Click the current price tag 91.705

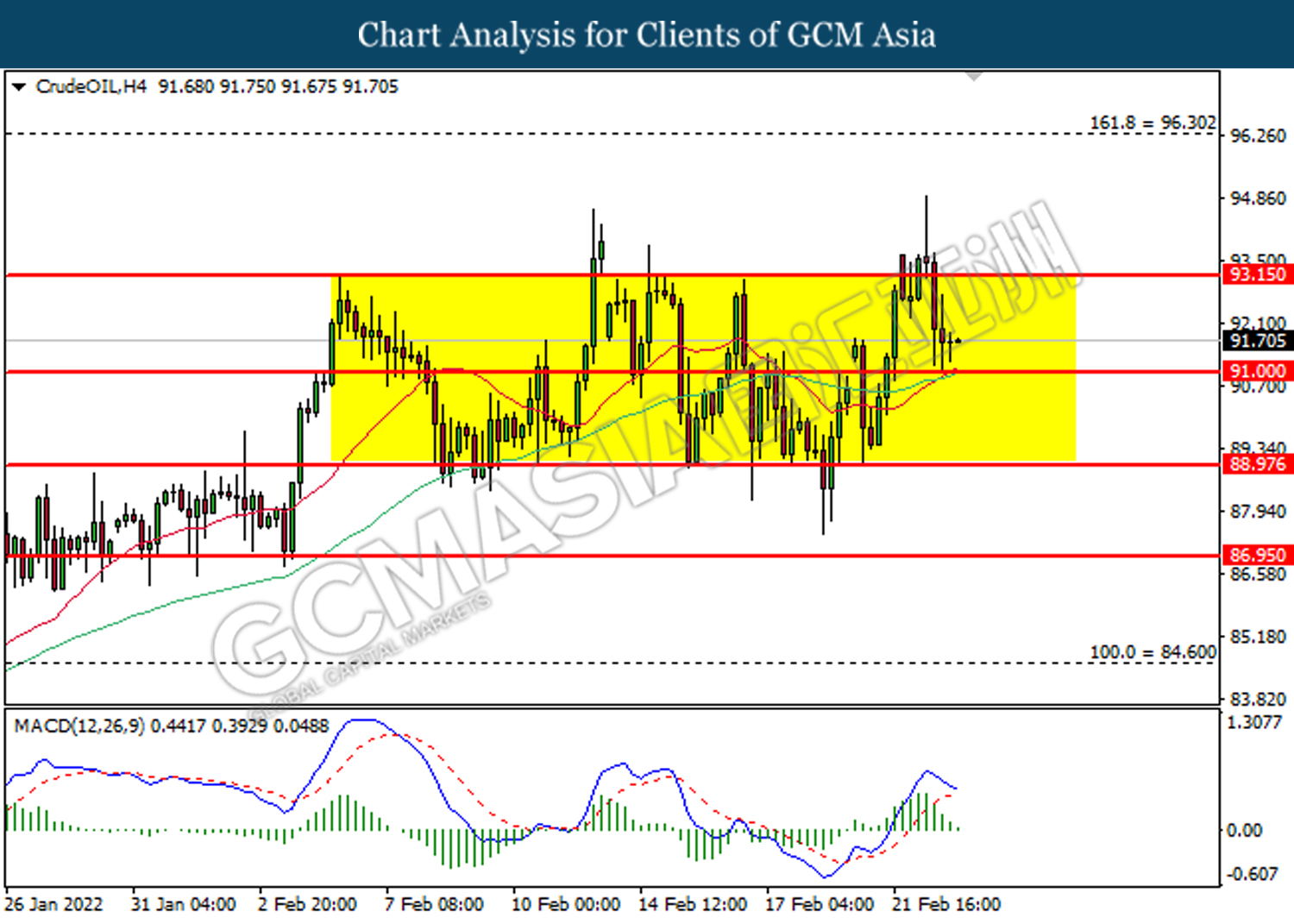[x=1257, y=341]
